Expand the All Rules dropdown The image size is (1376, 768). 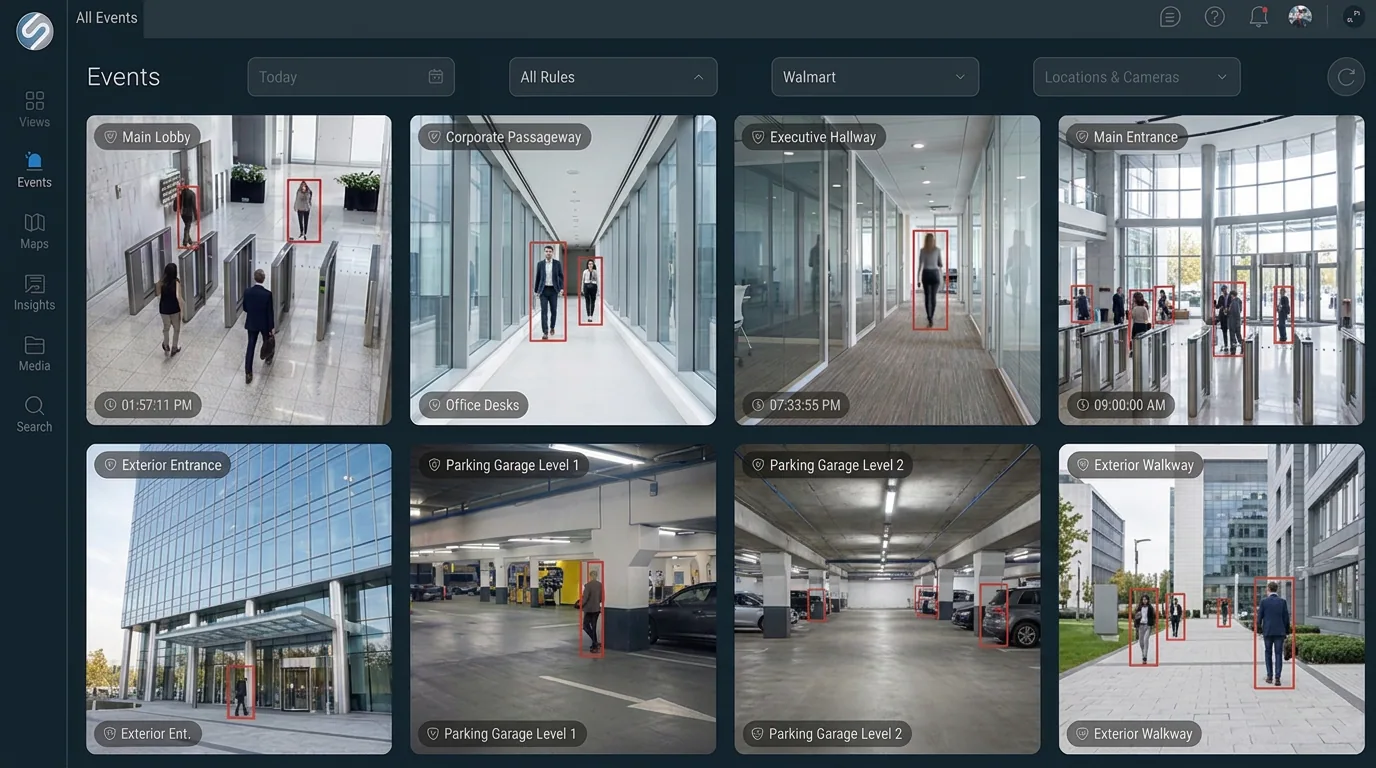point(613,77)
